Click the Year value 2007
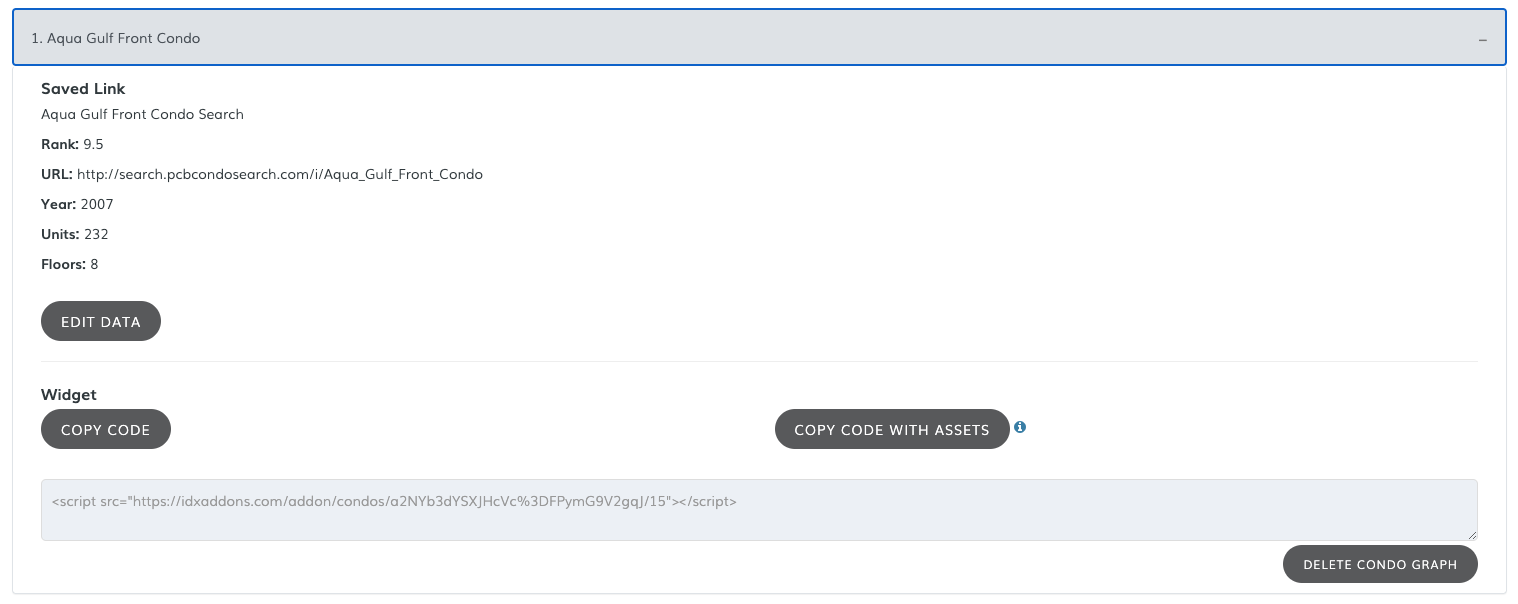1518x604 pixels. click(97, 204)
